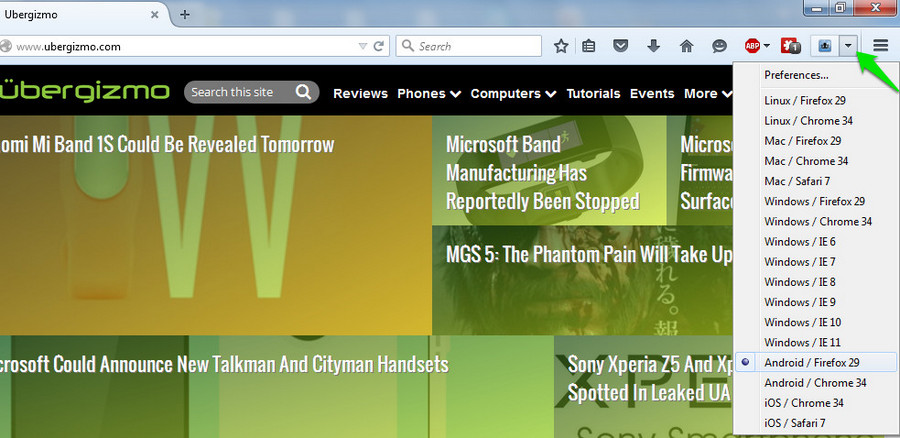Go to the Events page

pos(652,94)
